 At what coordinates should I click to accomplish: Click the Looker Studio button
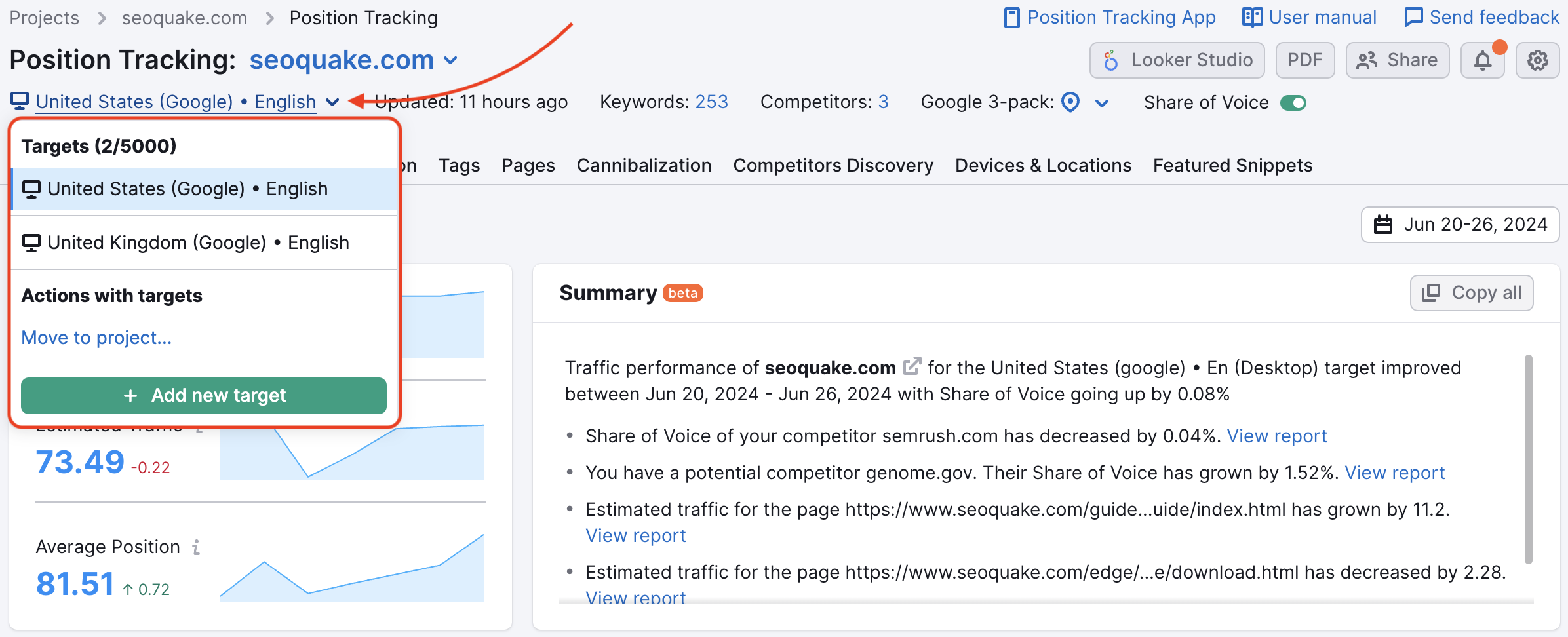tap(1177, 60)
